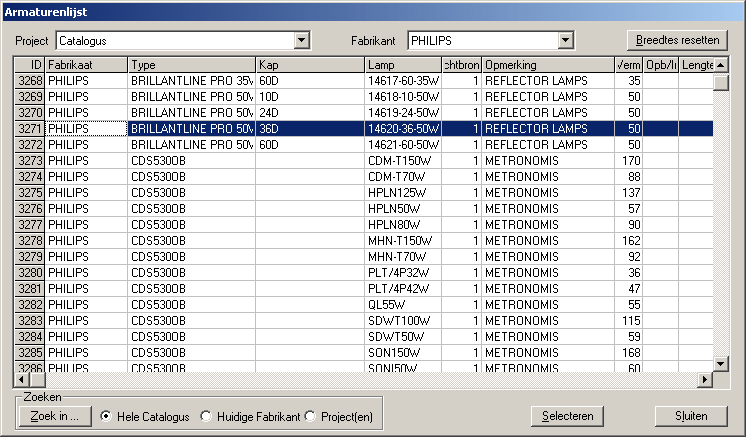Click the Kap column header
This screenshot has width=746, height=437.
311,65
